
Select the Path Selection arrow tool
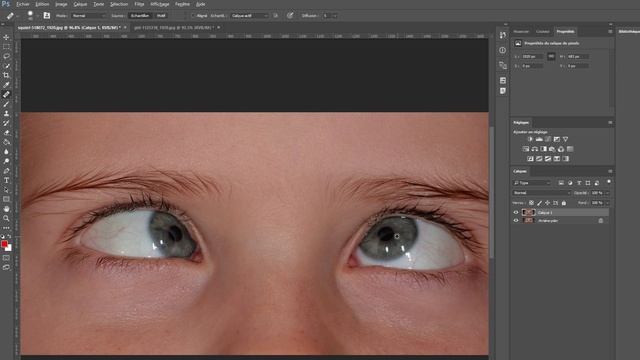pyautogui.click(x=6, y=190)
